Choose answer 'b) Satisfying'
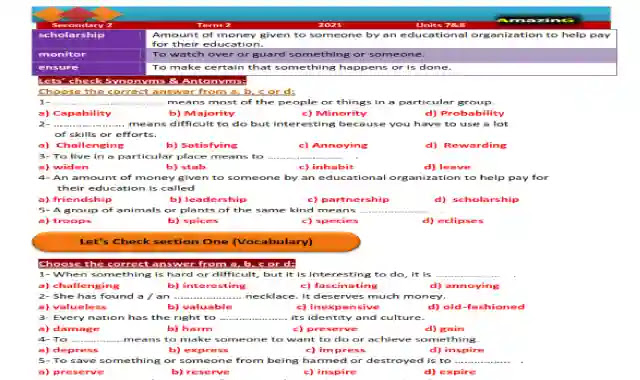 pos(202,145)
